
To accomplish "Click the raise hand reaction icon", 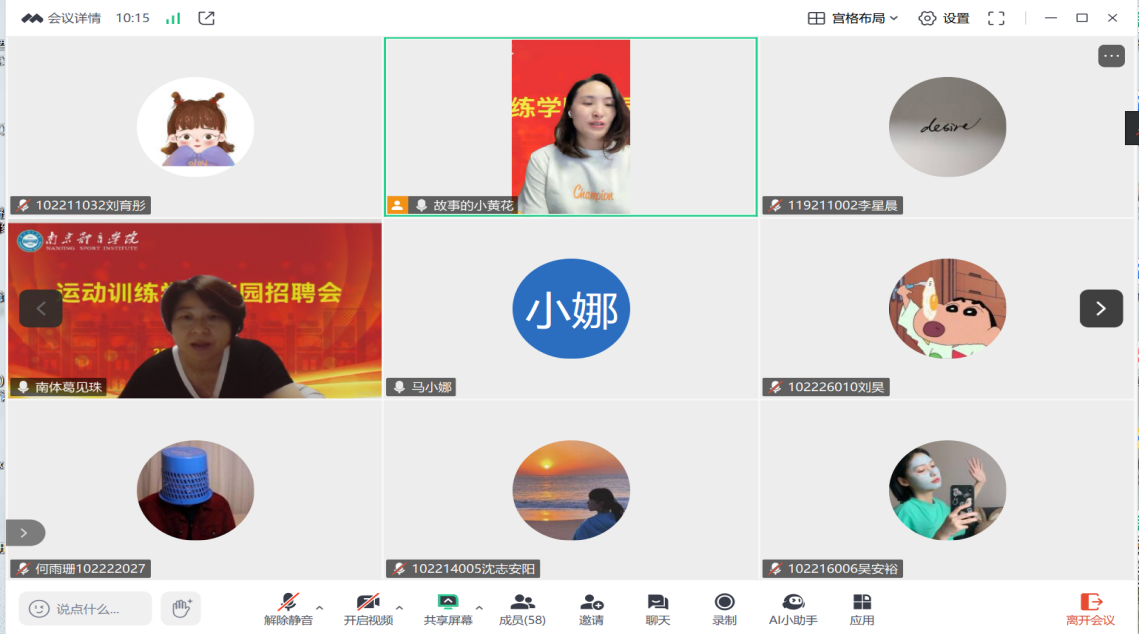I will pos(181,608).
